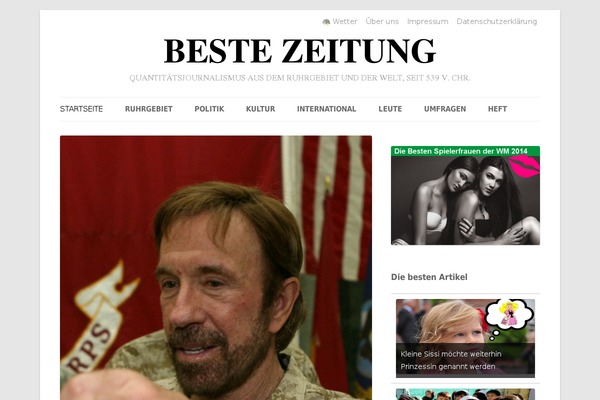Click the princess thought bubble icon
Viewport: 600px width, 400px height.
(509, 318)
